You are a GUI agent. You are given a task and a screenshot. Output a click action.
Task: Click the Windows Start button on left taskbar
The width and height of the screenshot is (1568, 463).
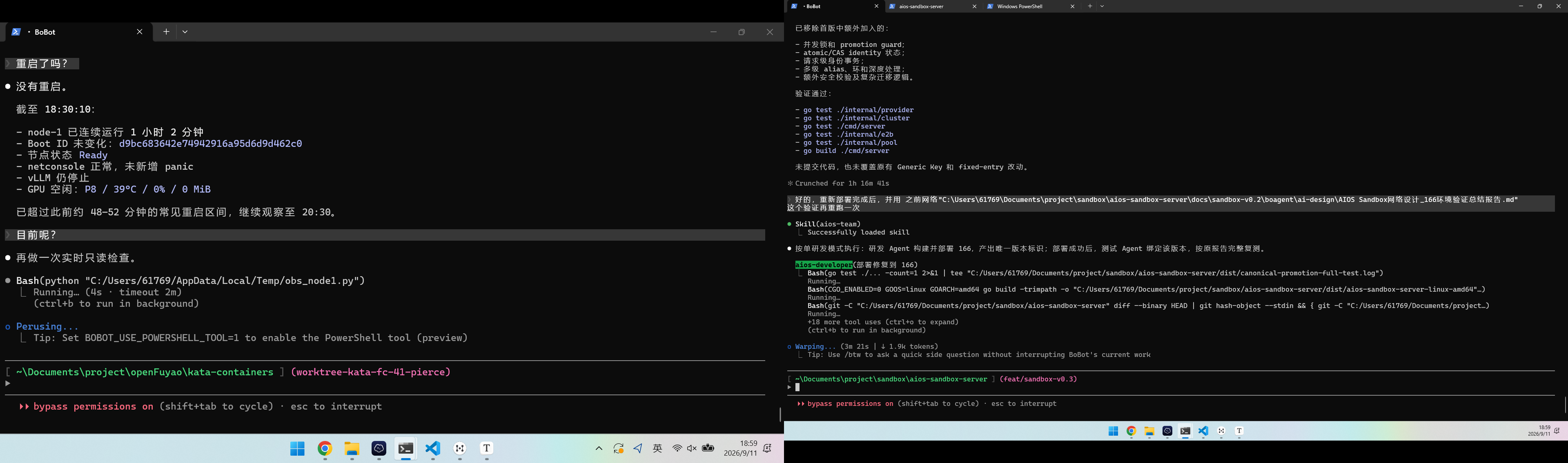pos(298,449)
